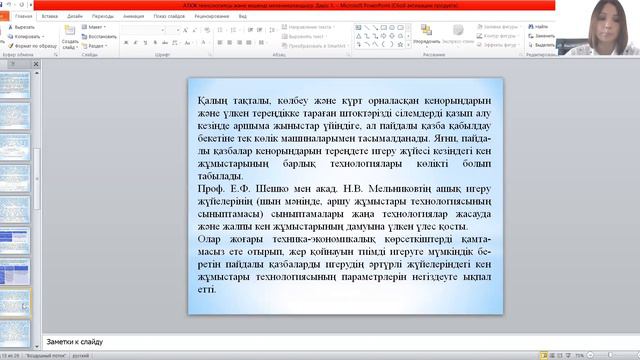
Task: Switch to the Дизайн (Design) tab
Action: point(75,16)
